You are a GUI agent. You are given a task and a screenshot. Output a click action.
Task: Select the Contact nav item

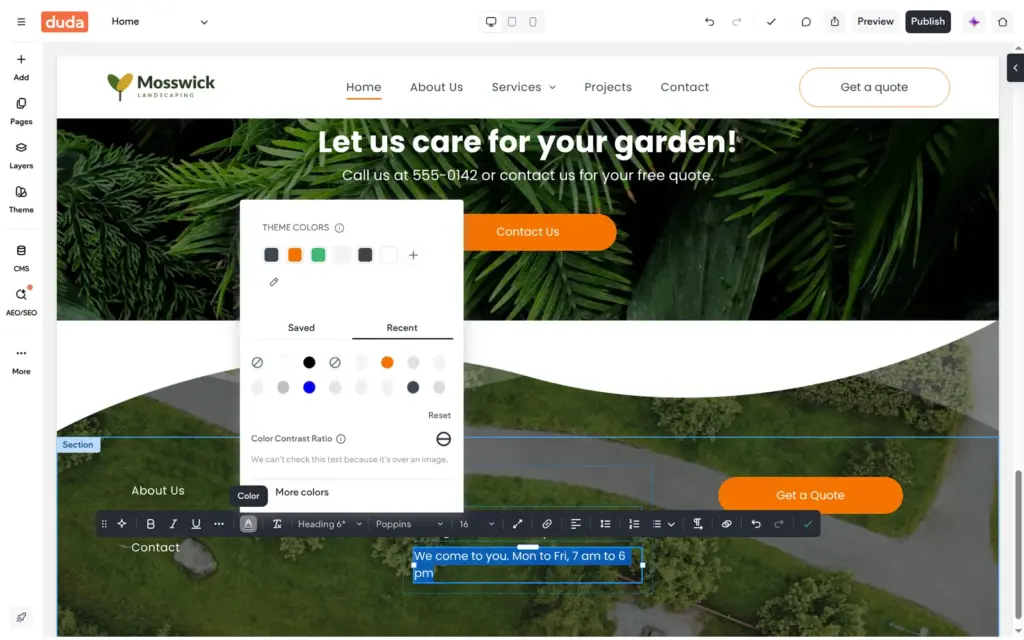click(684, 87)
